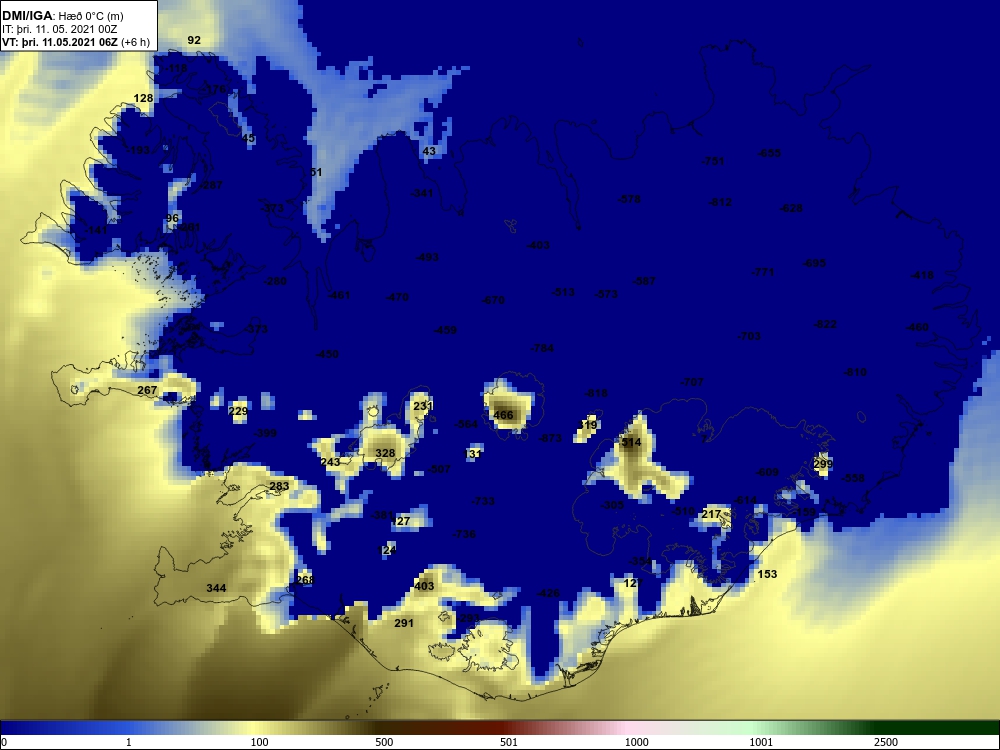
Task: Click the map value 96
Action: 172,218
